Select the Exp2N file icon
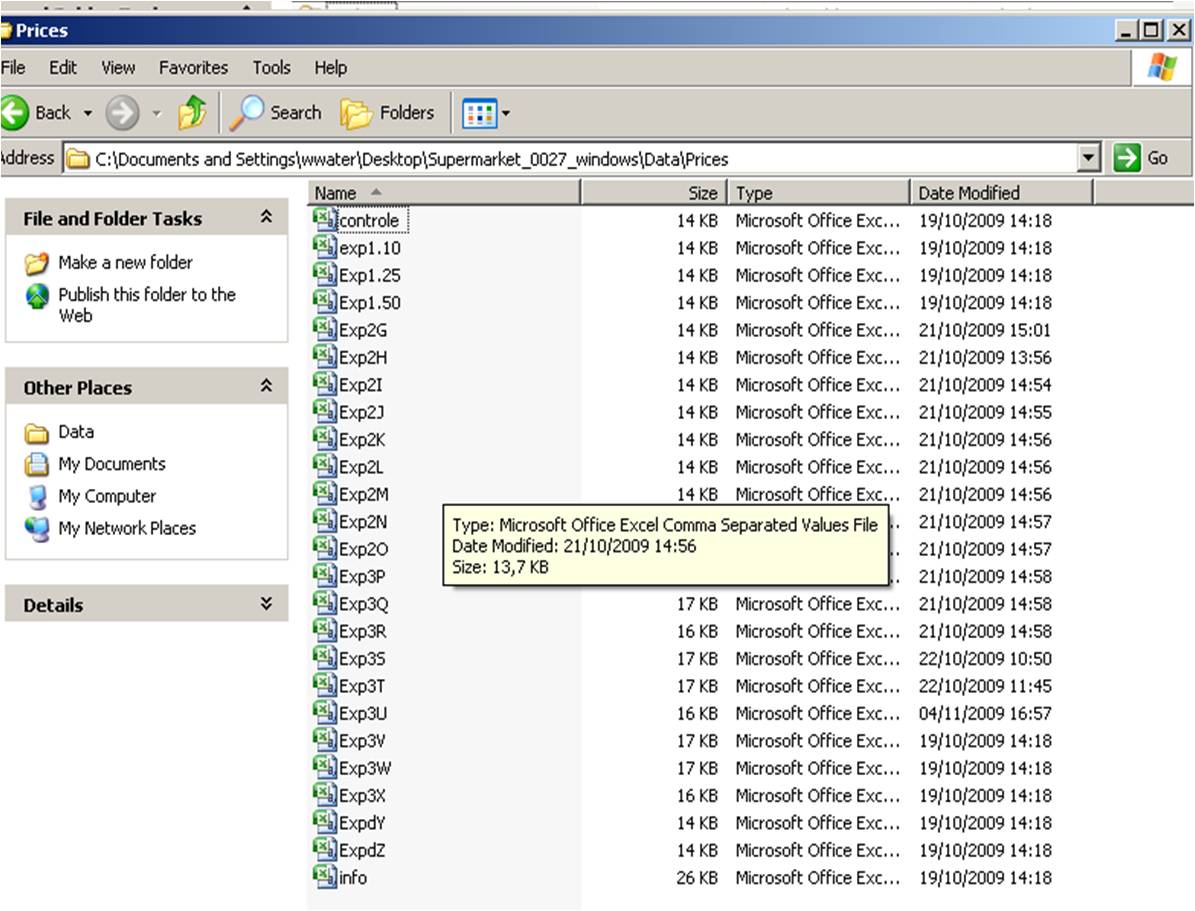 (x=325, y=521)
